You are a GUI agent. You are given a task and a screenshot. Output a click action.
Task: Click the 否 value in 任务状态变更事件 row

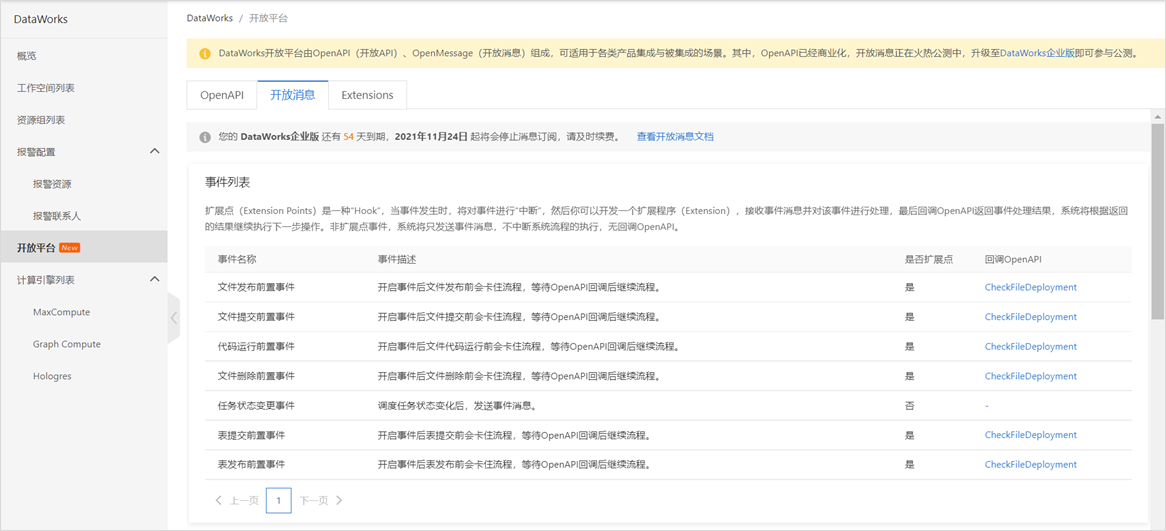(909, 405)
